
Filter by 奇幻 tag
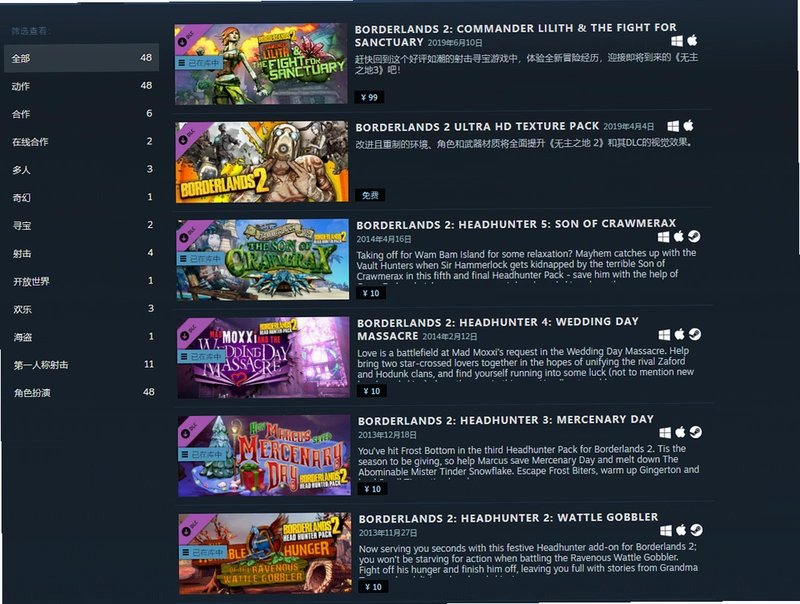tap(82, 197)
